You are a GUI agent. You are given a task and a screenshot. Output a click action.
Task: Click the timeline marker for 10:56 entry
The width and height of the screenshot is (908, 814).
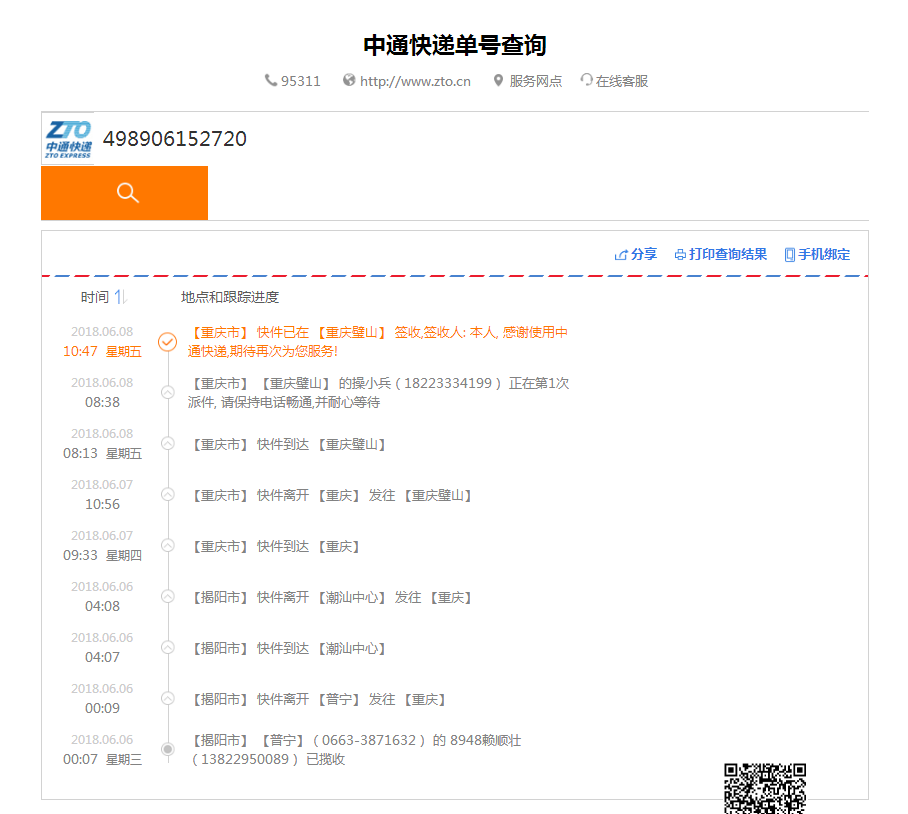[x=168, y=494]
